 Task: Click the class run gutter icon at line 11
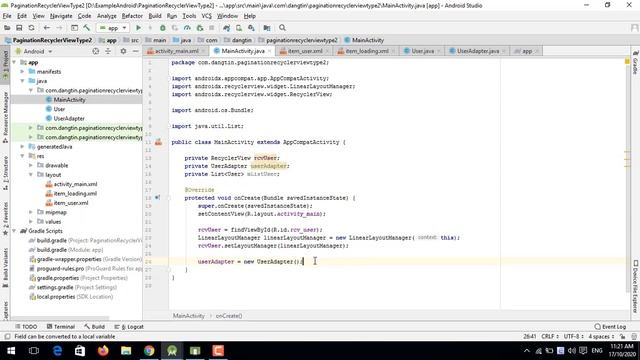point(158,142)
